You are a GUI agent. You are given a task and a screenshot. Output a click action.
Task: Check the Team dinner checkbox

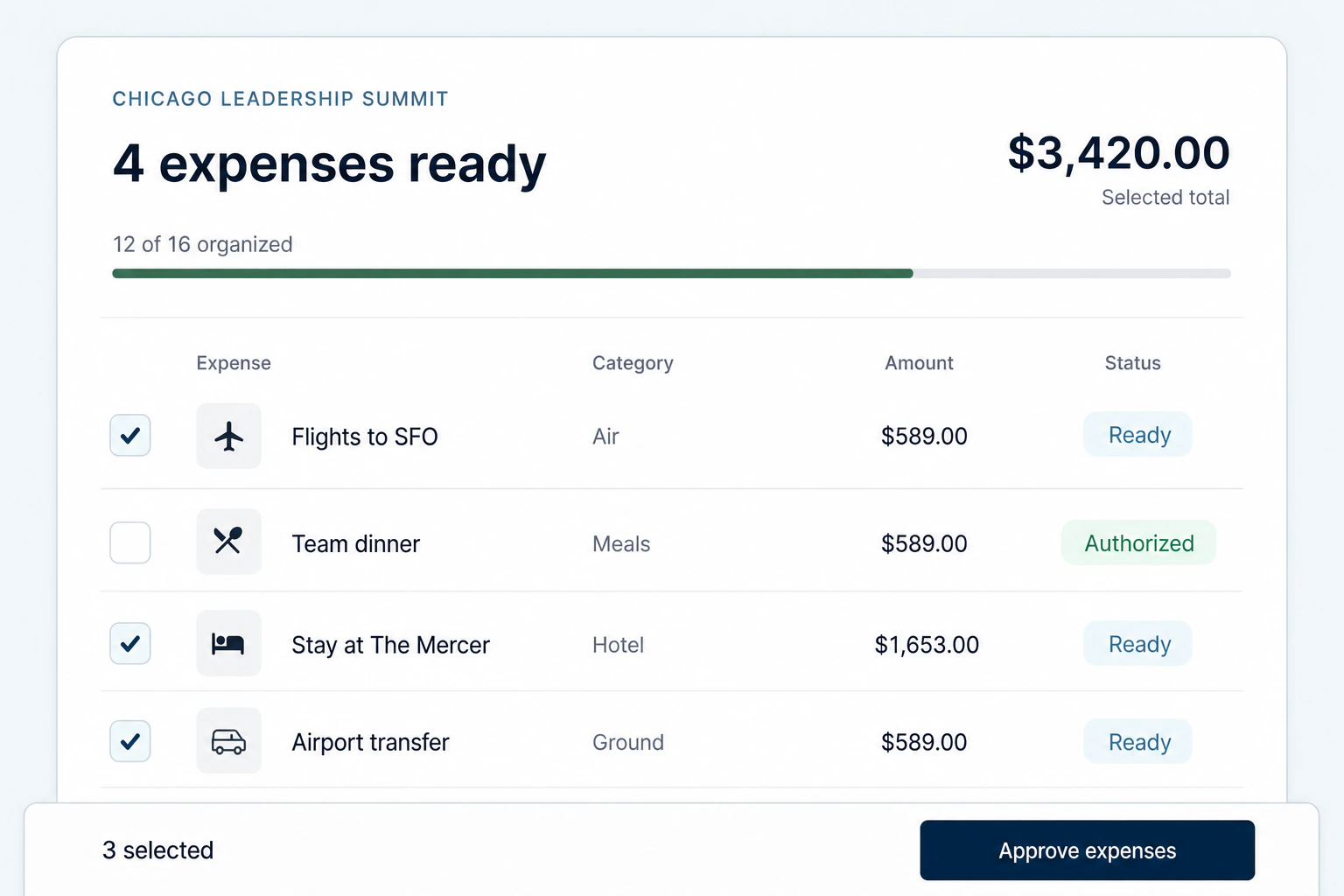130,542
